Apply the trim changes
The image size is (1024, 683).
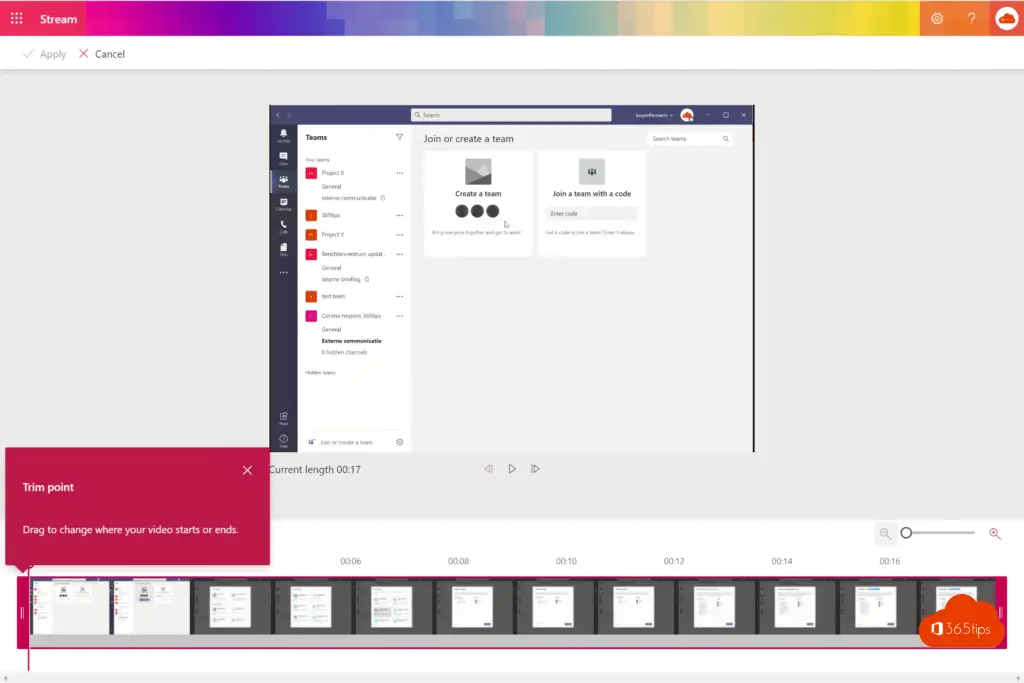[x=44, y=54]
